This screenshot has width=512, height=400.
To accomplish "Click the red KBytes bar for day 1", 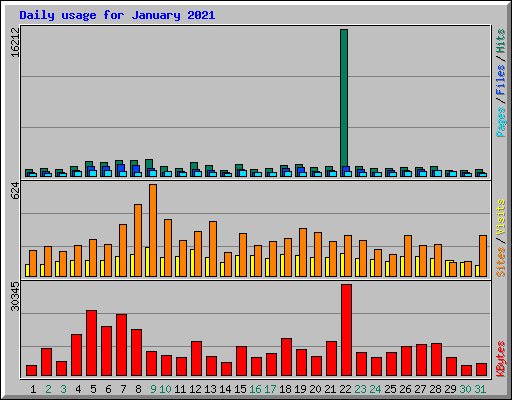I will click(x=32, y=371).
